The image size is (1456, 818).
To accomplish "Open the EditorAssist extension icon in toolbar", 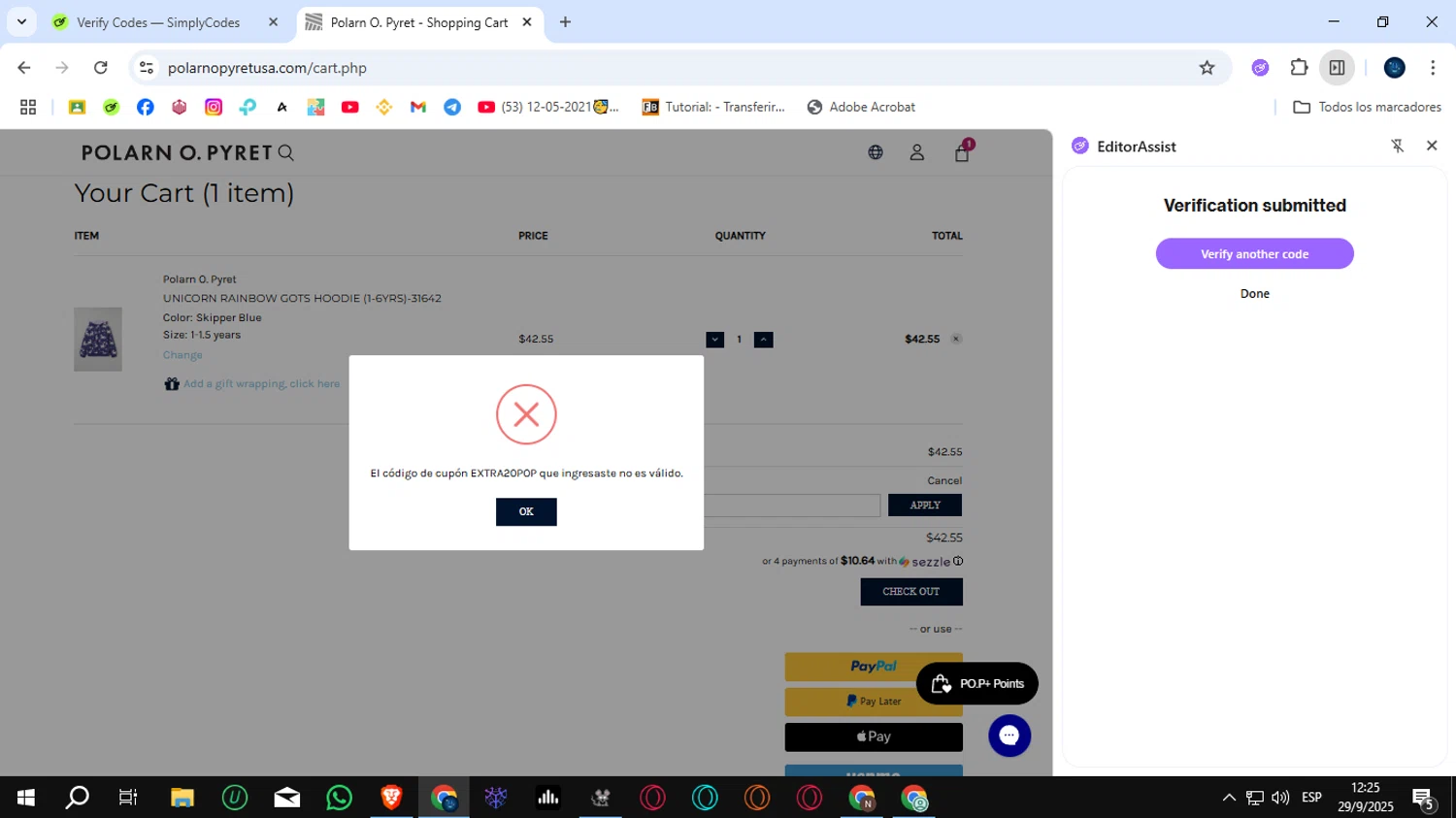I will [x=1260, y=68].
